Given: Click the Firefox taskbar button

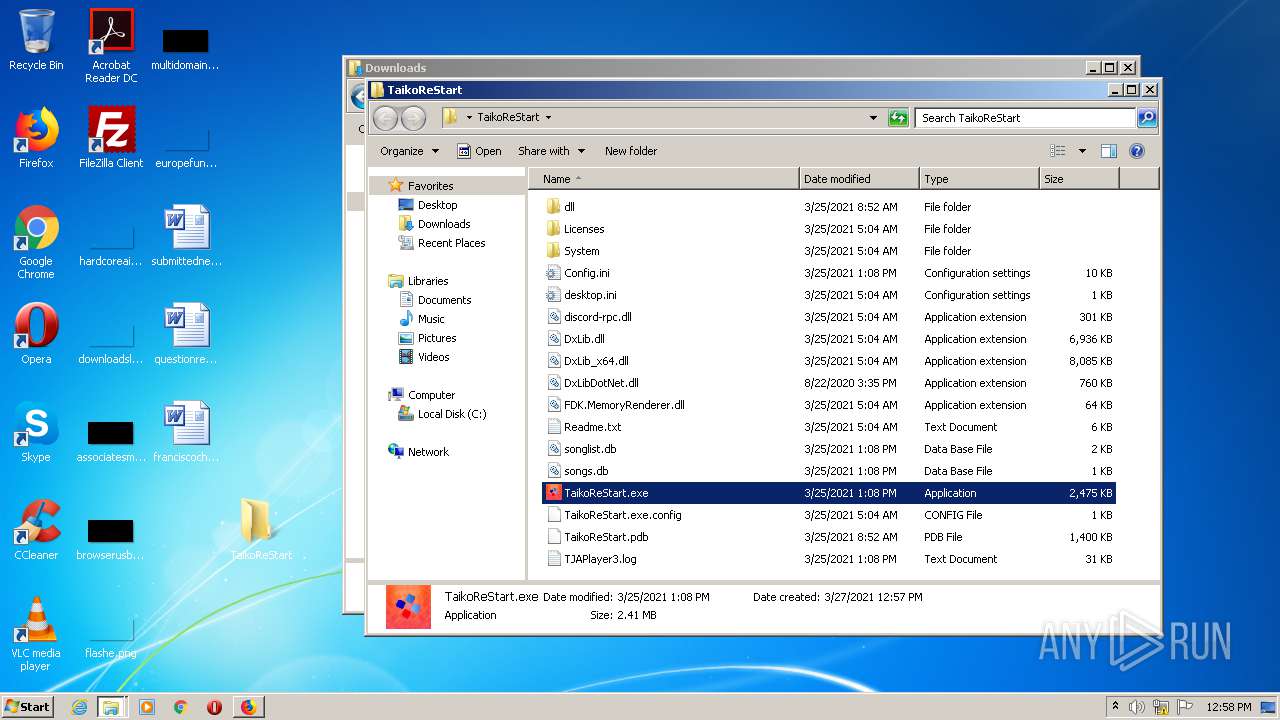Looking at the screenshot, I should point(248,707).
